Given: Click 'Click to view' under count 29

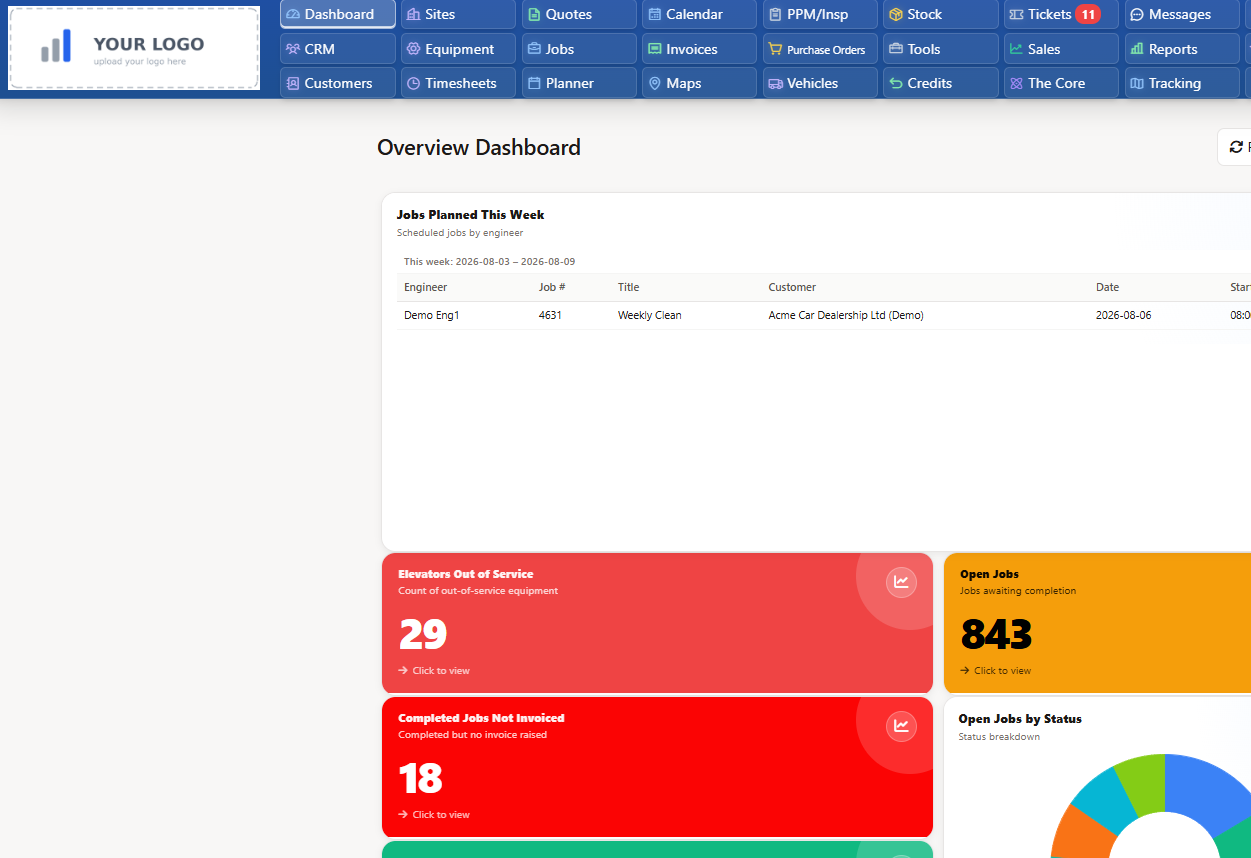Looking at the screenshot, I should click(x=434, y=671).
